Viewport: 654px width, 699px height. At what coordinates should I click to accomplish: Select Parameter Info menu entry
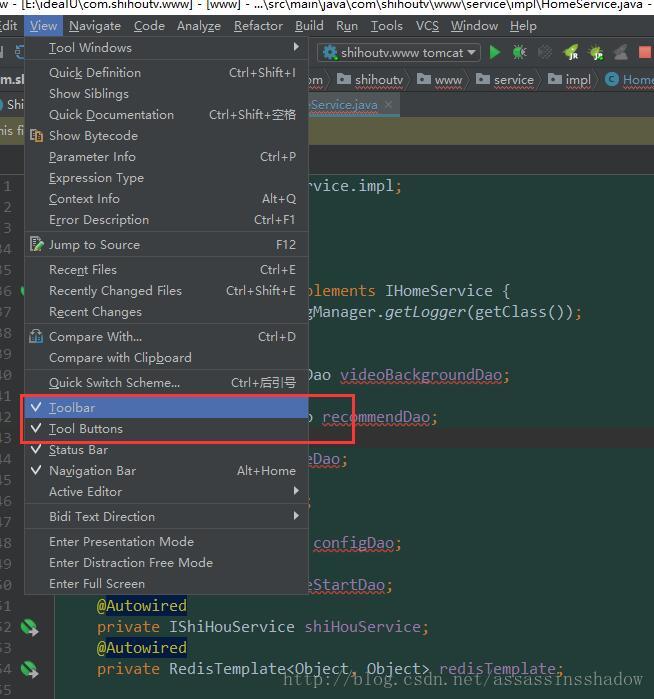coord(167,156)
